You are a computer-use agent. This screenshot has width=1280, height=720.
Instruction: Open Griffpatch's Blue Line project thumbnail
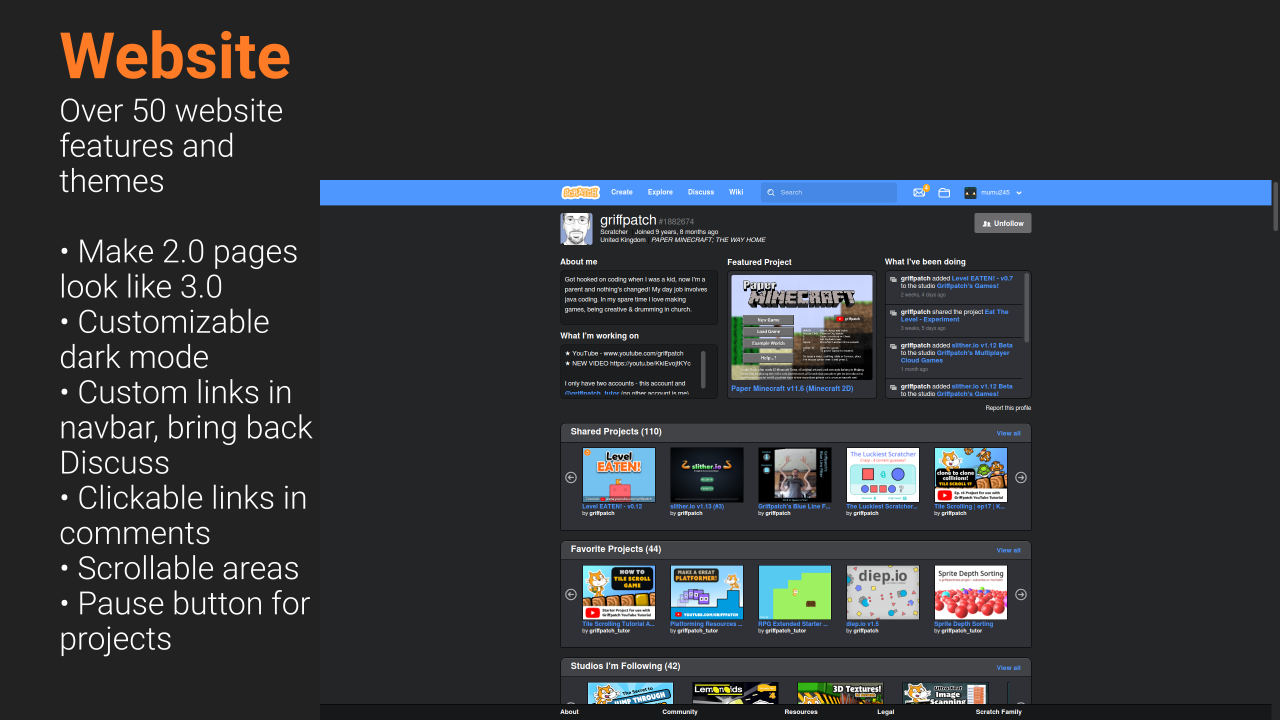coord(795,474)
